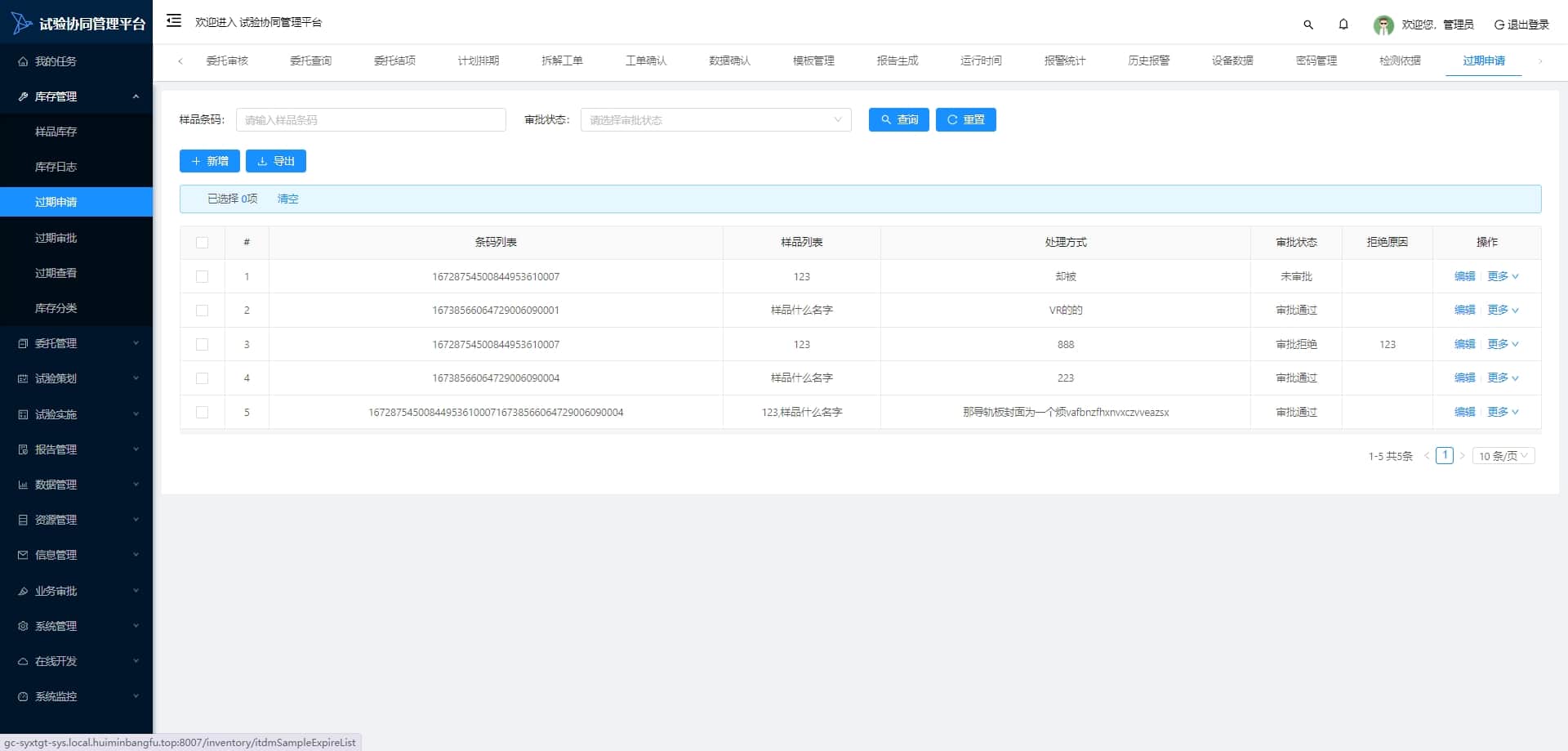Screen dimensions: 1568x751
Task: Switch to the 委托审核 tab
Action: (227, 60)
